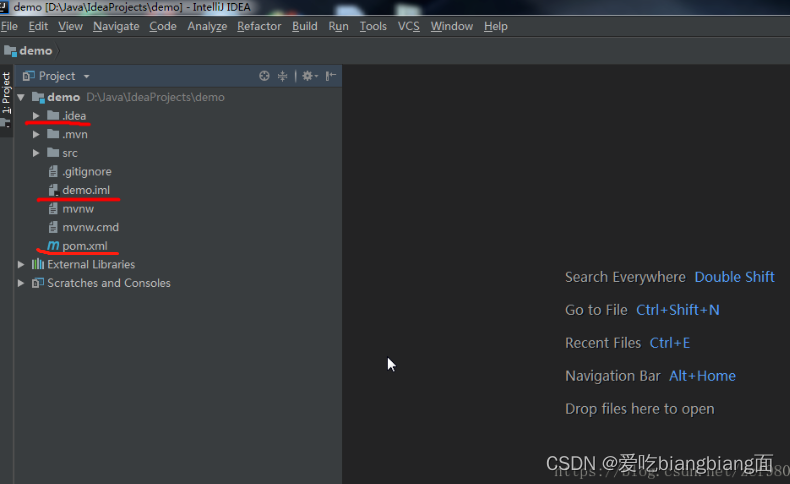Open the Build menu
This screenshot has height=484, width=790.
(305, 26)
